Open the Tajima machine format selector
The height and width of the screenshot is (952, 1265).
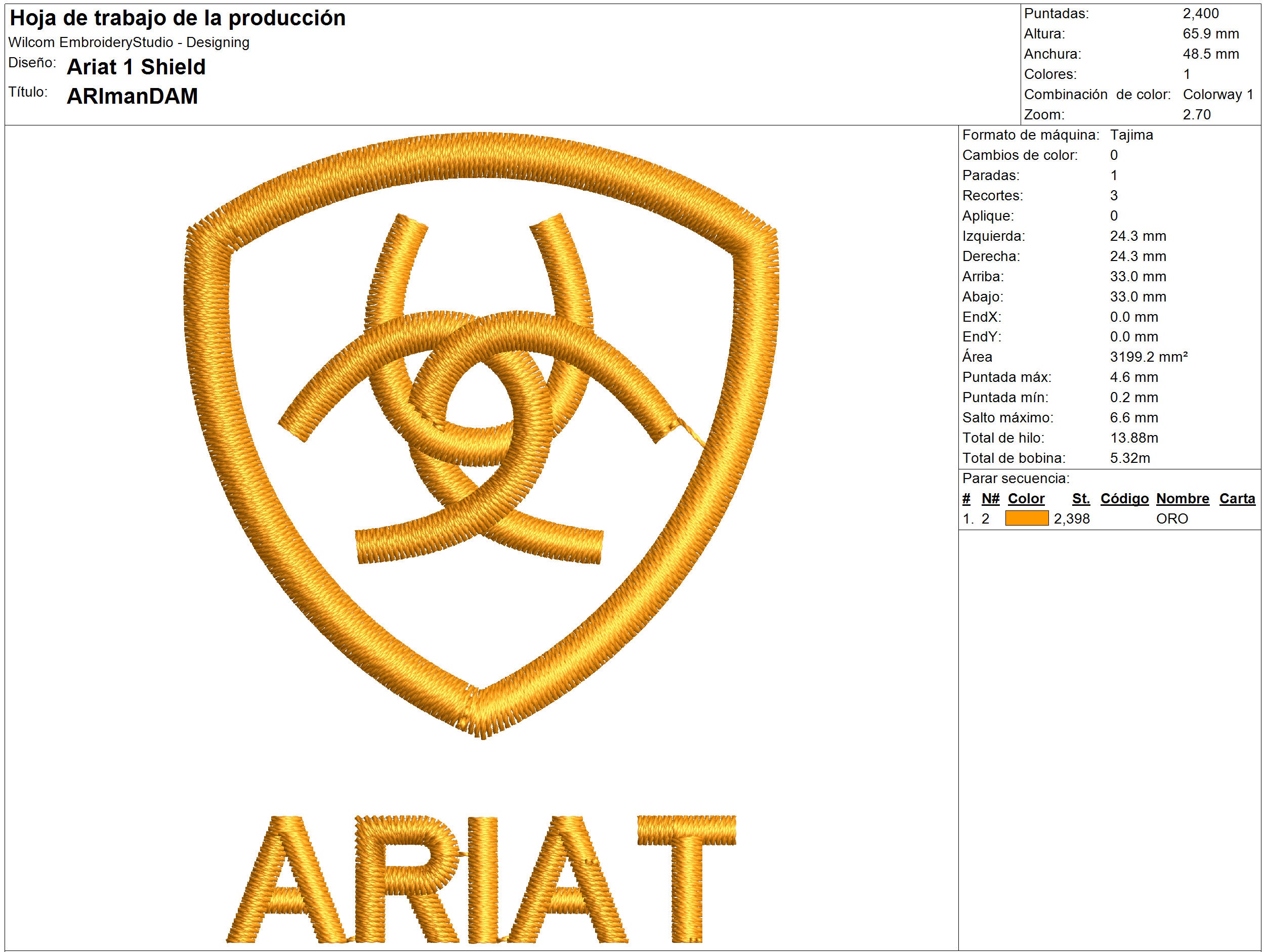point(1131,136)
